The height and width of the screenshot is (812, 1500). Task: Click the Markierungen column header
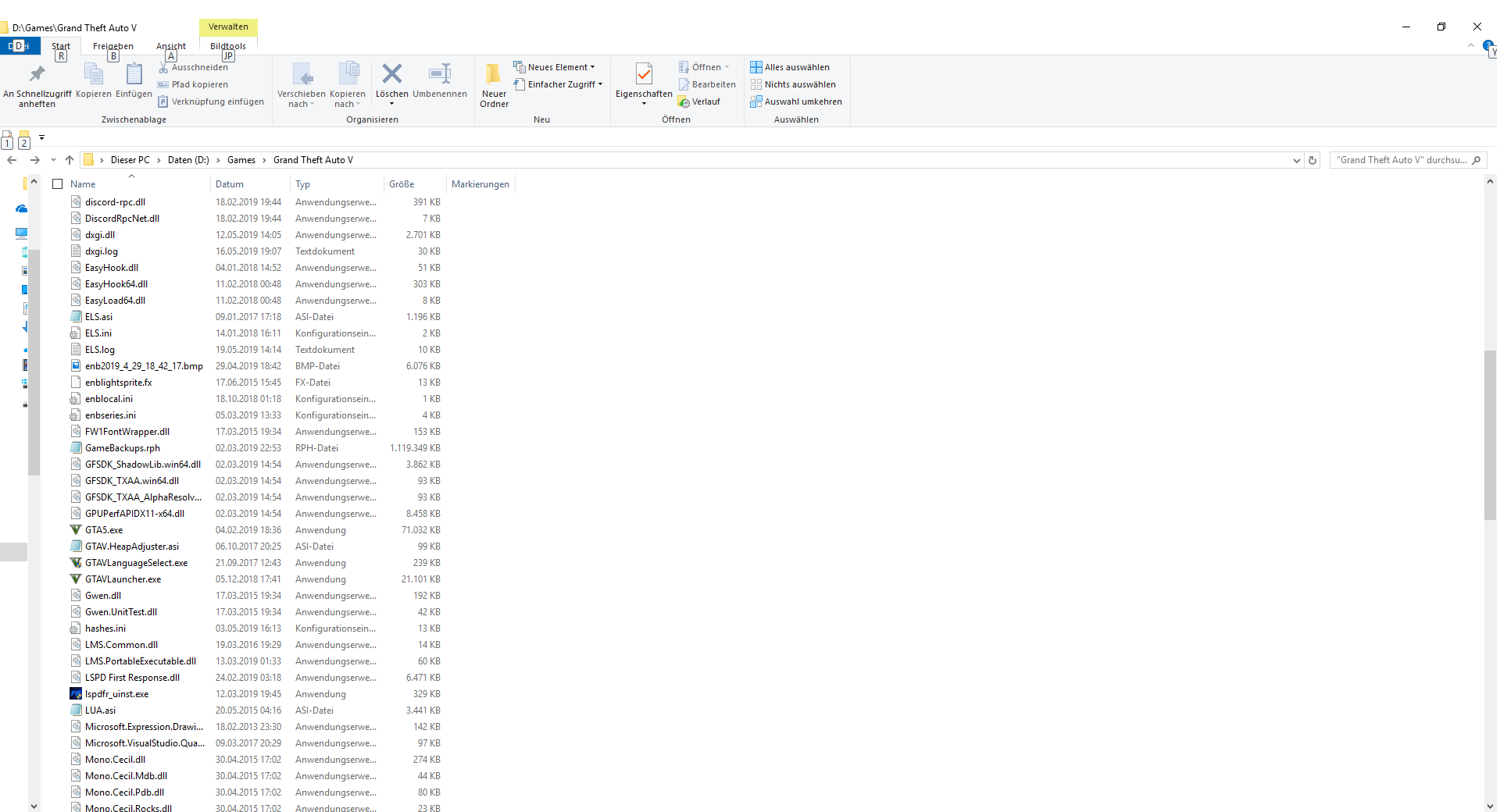click(x=480, y=184)
